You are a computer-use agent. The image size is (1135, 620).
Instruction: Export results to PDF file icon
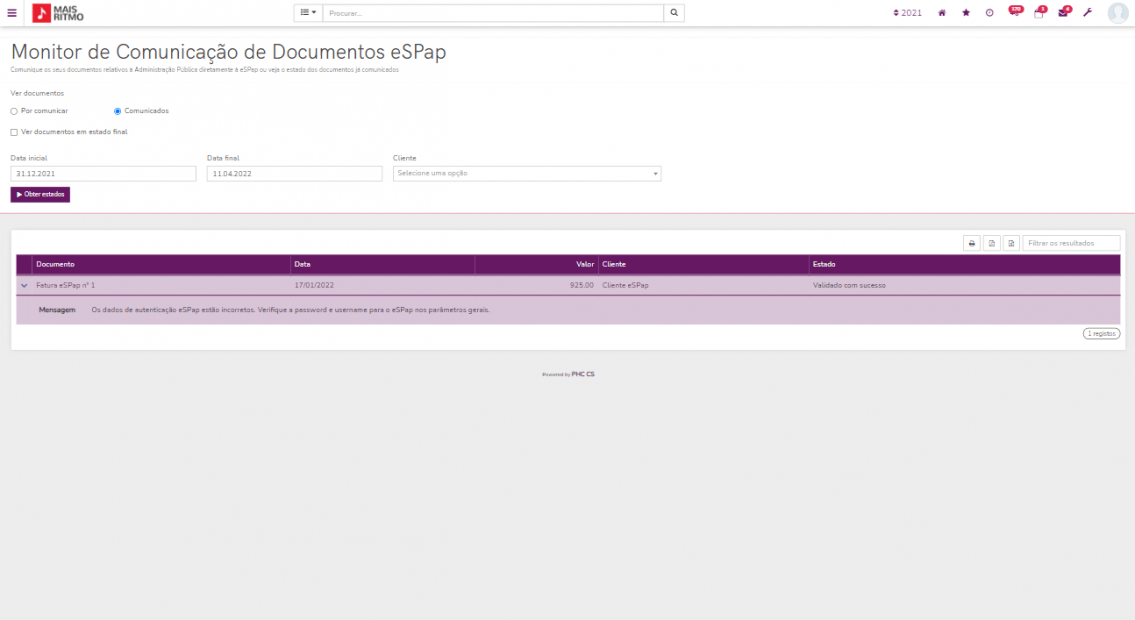pyautogui.click(x=992, y=243)
